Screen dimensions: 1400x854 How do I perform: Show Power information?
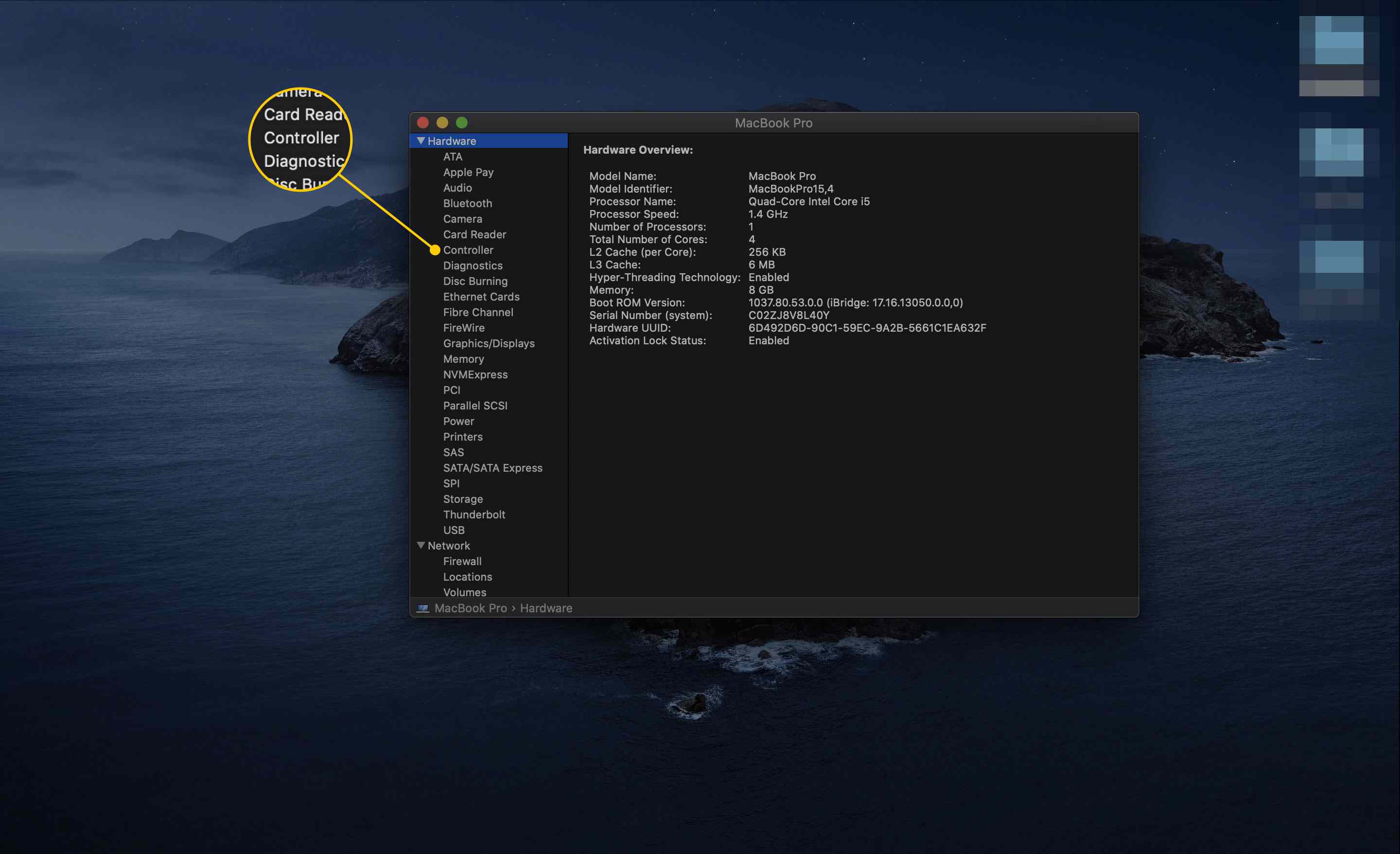pyautogui.click(x=458, y=421)
